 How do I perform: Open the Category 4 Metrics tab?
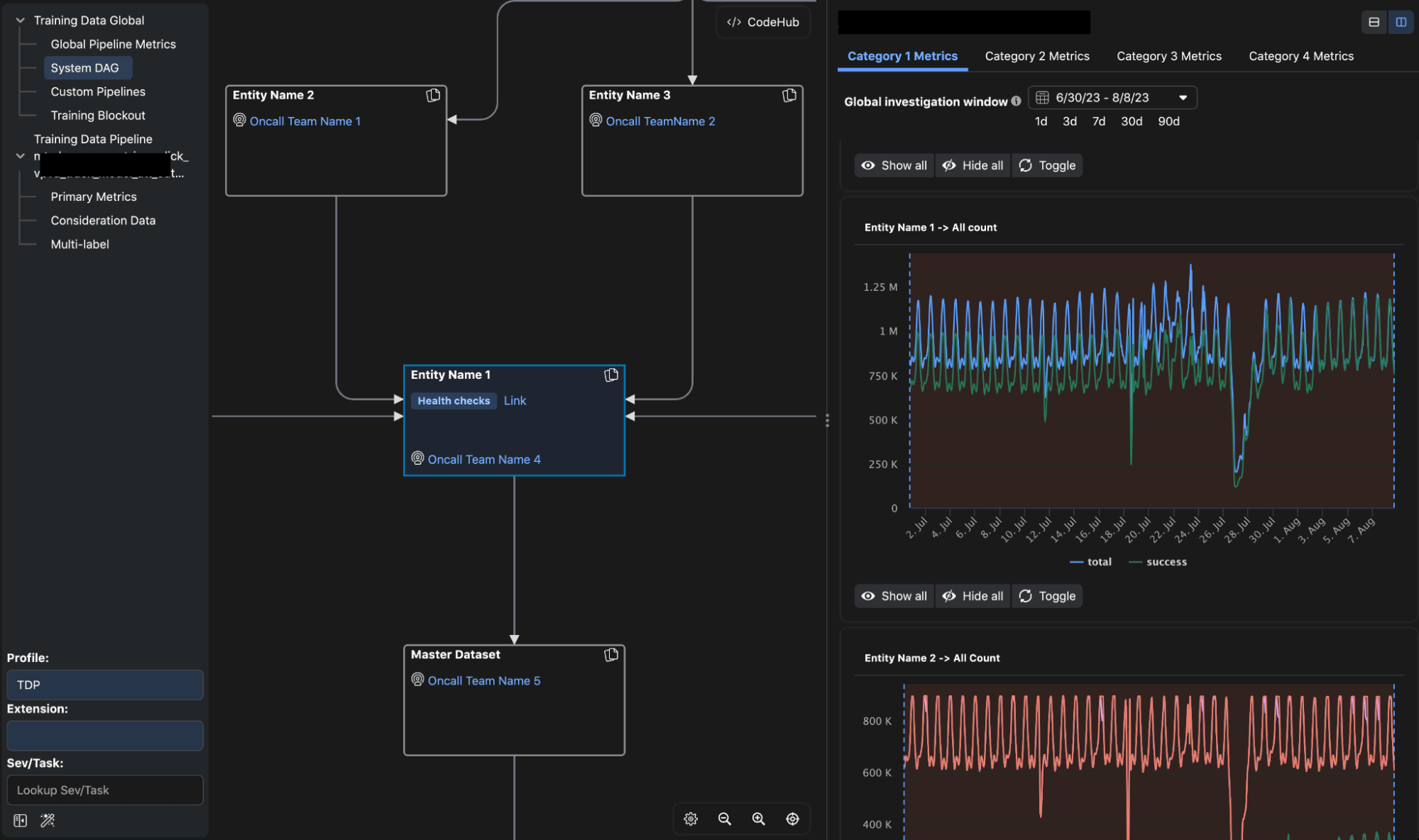point(1300,56)
